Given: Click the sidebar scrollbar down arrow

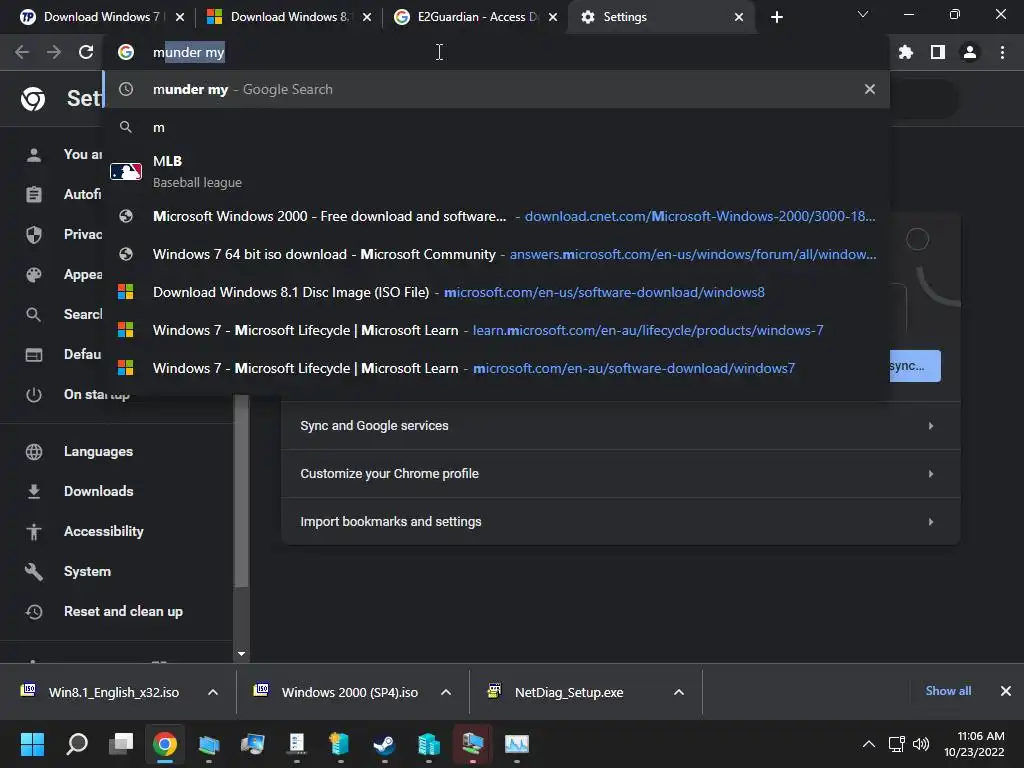Looking at the screenshot, I should coord(242,654).
